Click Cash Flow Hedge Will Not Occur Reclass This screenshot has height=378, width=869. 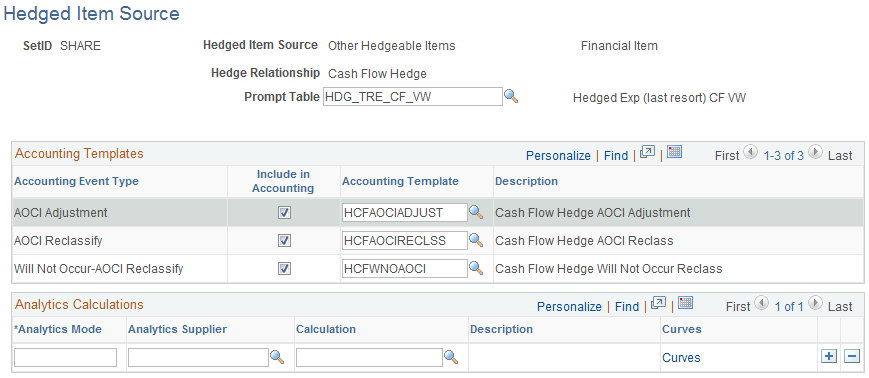(x=609, y=269)
